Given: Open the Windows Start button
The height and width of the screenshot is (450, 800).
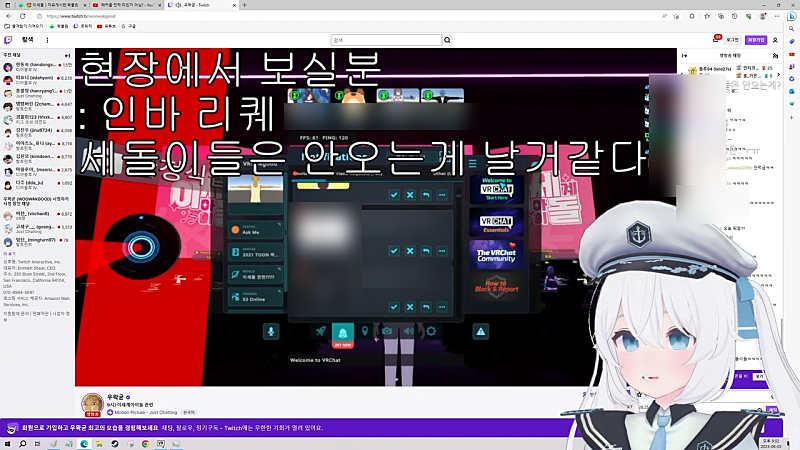Looking at the screenshot, I should tap(8, 444).
